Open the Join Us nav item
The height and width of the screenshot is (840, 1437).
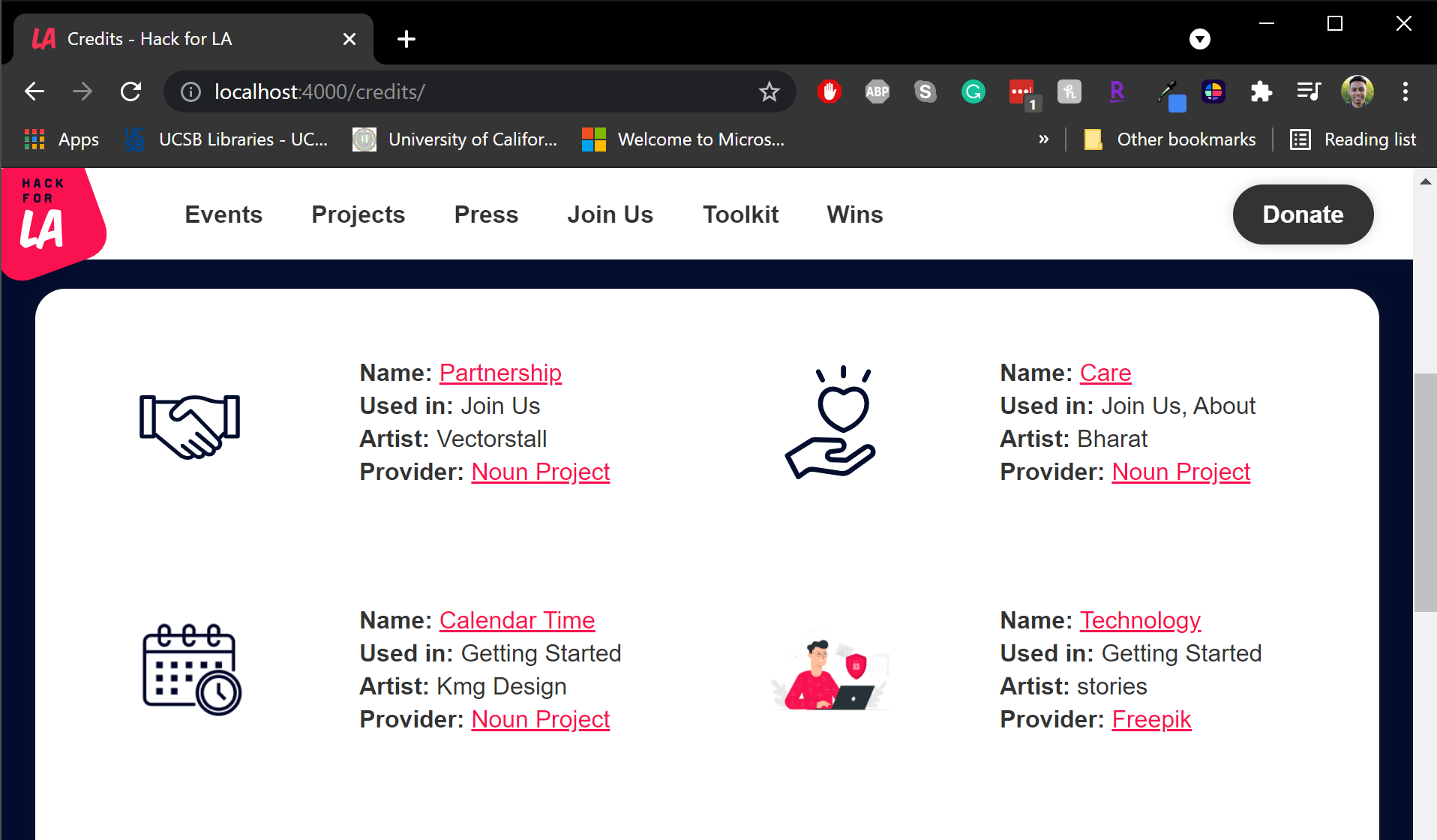tap(610, 214)
